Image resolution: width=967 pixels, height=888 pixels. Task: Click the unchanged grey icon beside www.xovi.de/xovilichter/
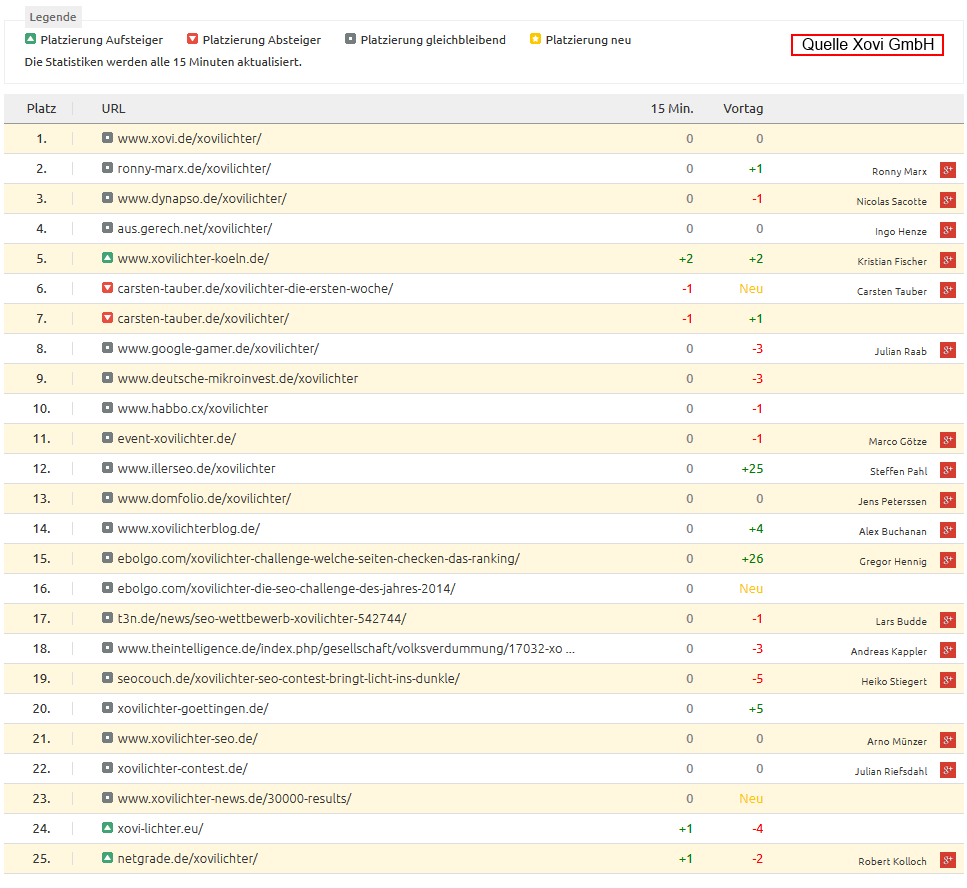108,138
